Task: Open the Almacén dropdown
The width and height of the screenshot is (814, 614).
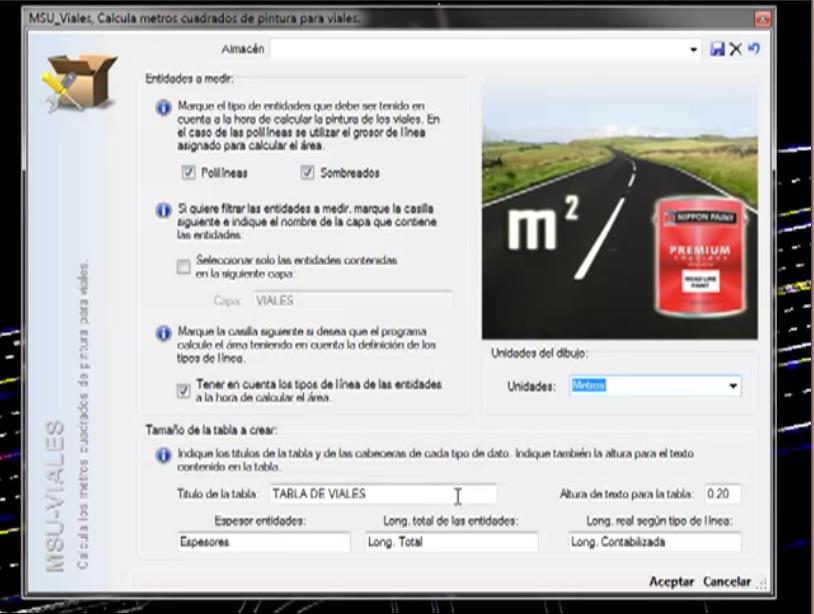Action: pos(693,50)
